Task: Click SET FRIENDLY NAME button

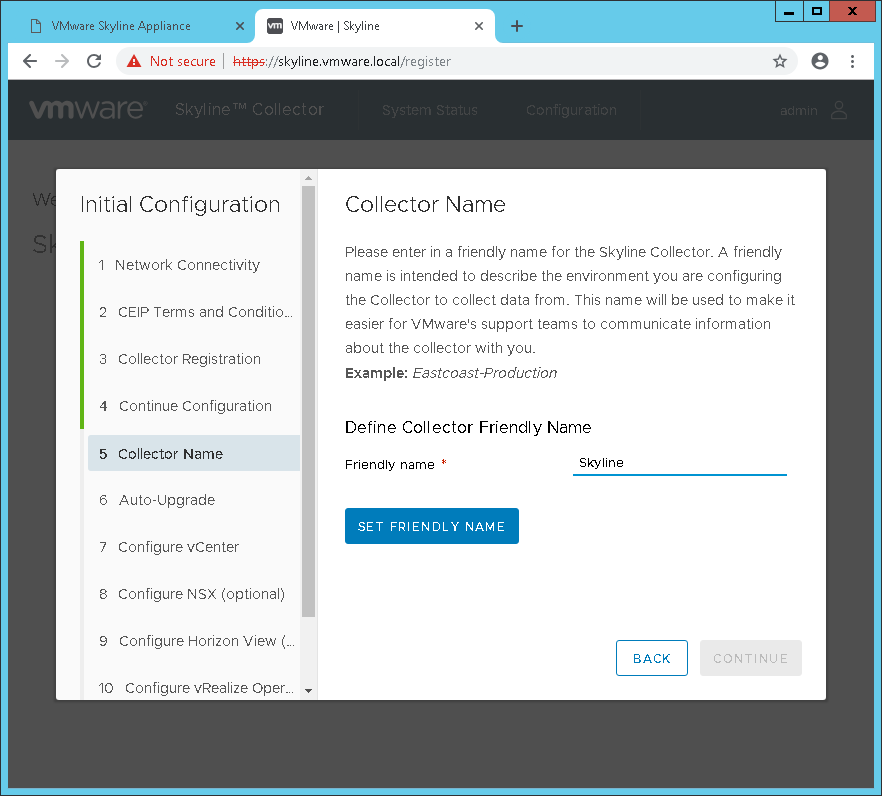Action: pyautogui.click(x=431, y=526)
